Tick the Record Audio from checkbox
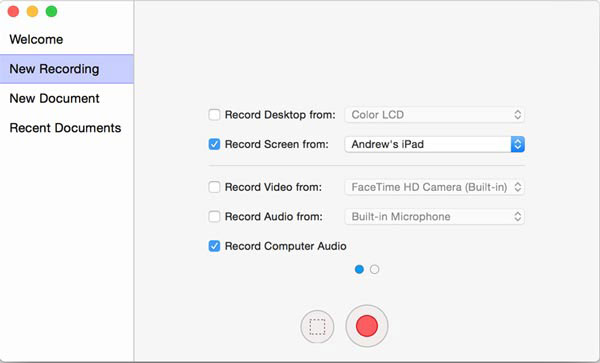This screenshot has width=600, height=363. [x=214, y=216]
